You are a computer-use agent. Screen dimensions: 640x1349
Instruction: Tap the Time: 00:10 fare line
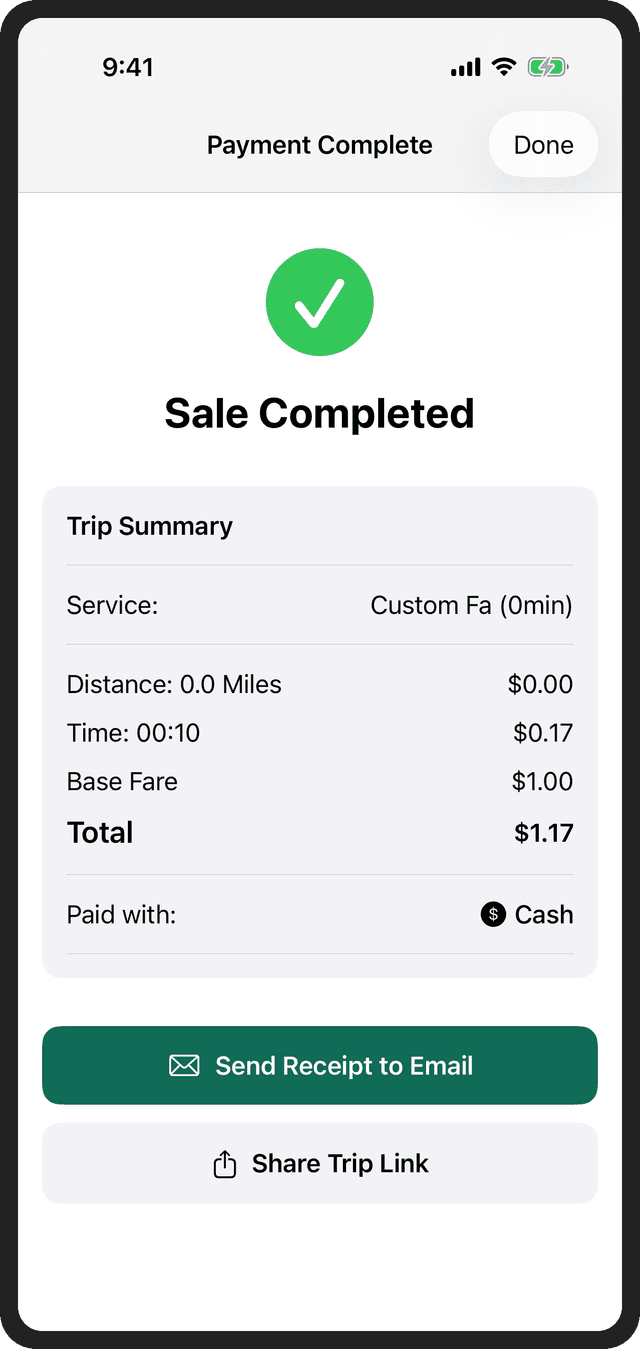tap(320, 733)
